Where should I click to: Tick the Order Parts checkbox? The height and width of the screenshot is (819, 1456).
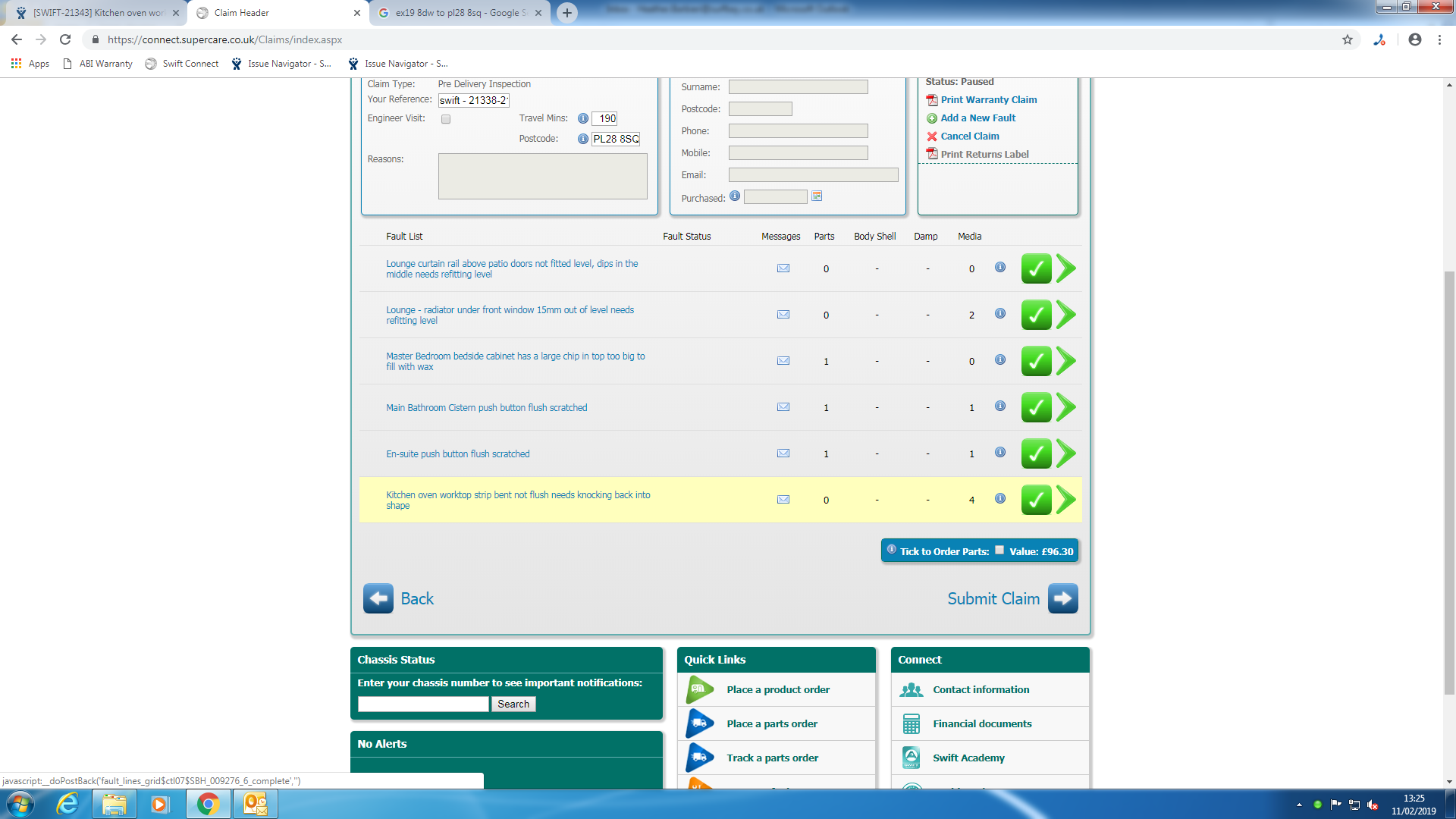[999, 551]
